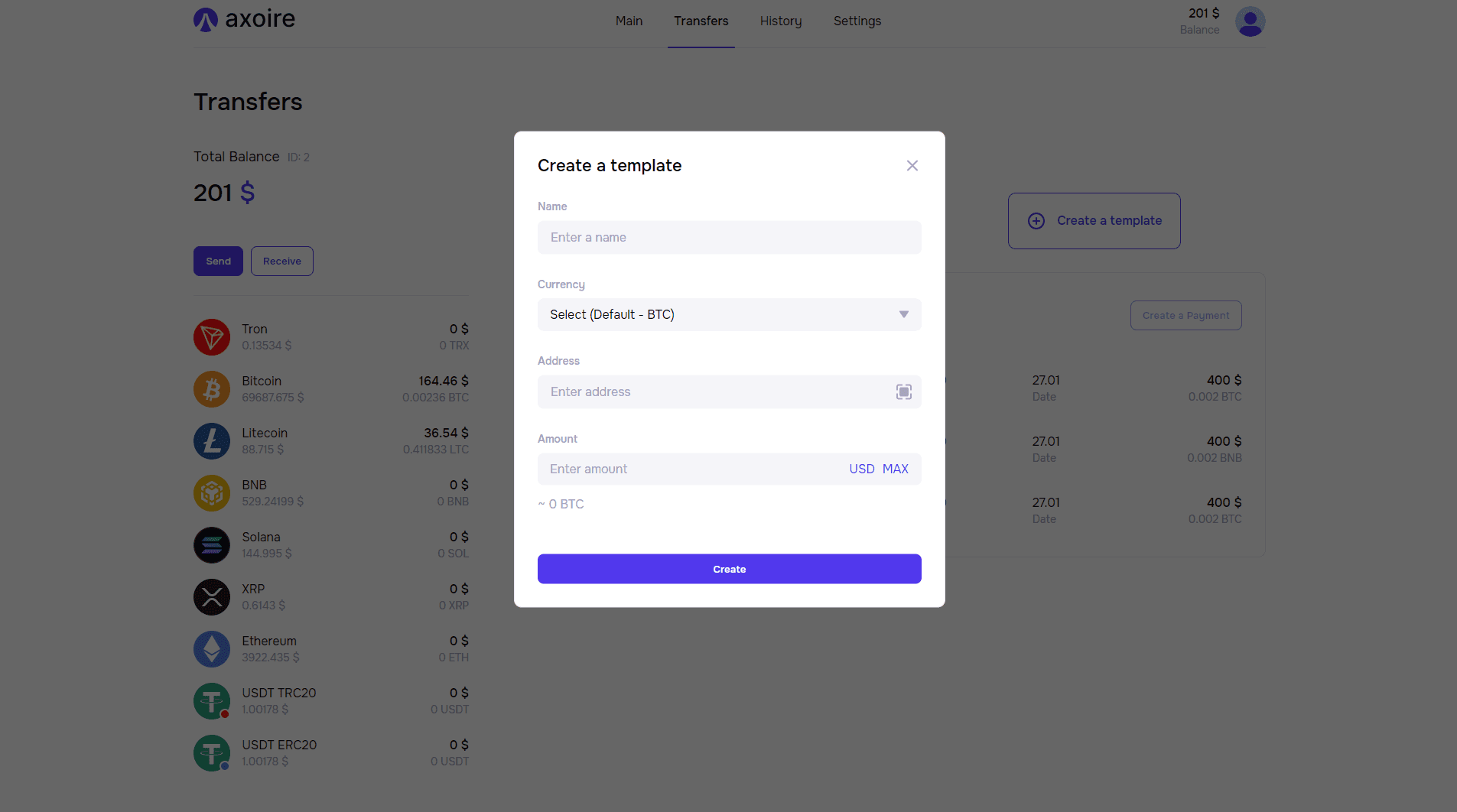Select the Solana row label
Viewport: 1457px width, 812px height.
coord(261,538)
